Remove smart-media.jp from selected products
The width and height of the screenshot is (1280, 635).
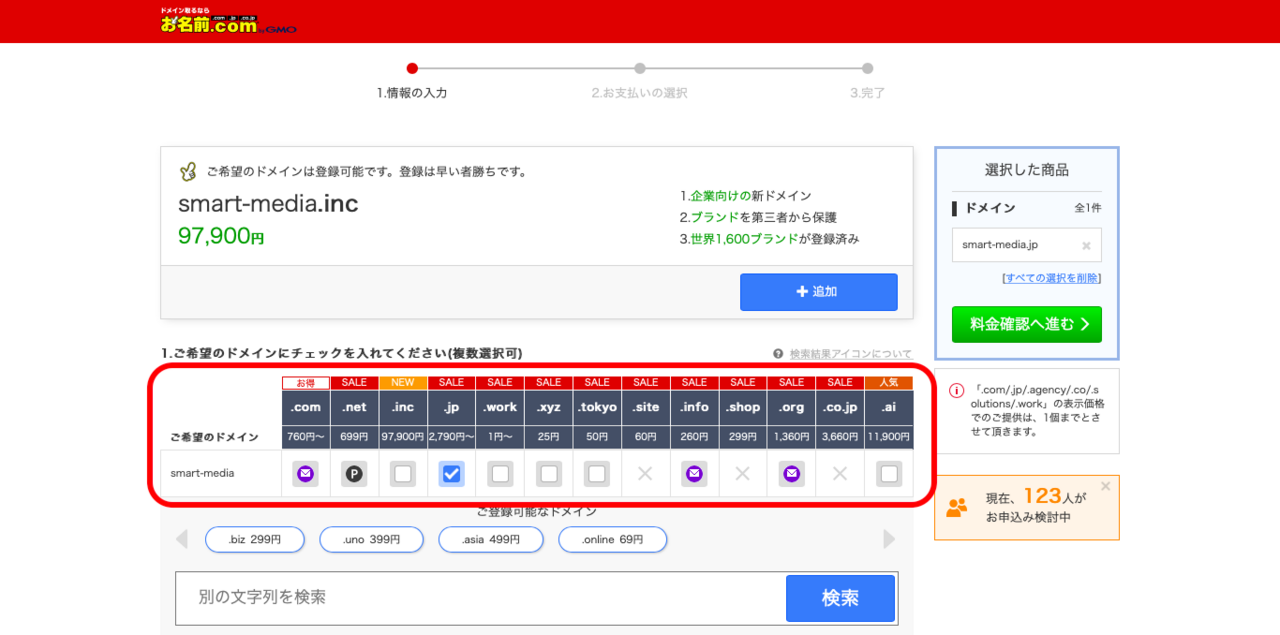(1086, 245)
